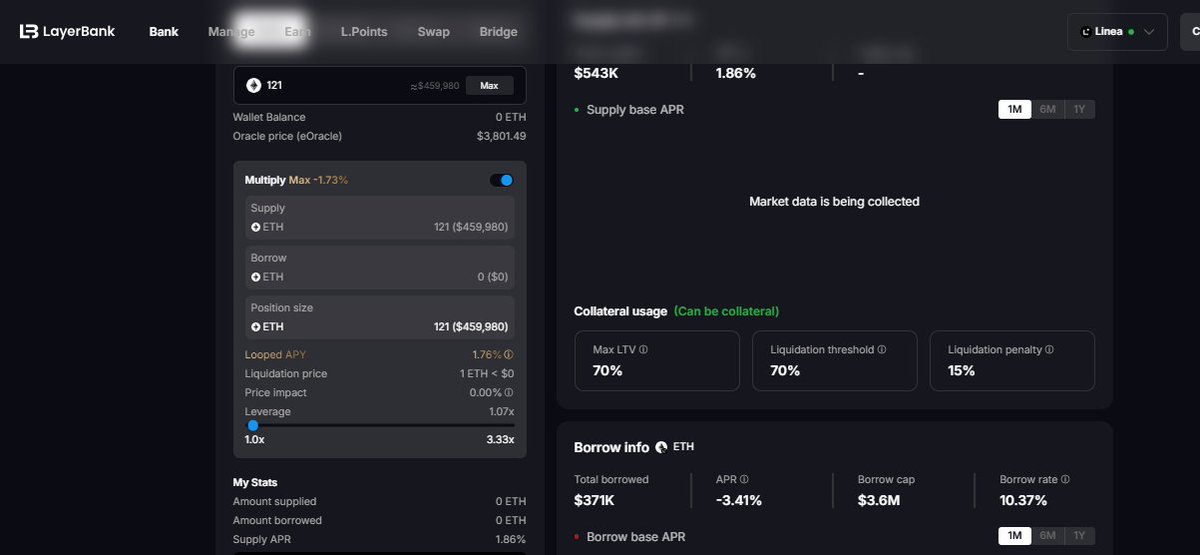Click the Liquidation penalty info icon

pyautogui.click(x=1049, y=350)
